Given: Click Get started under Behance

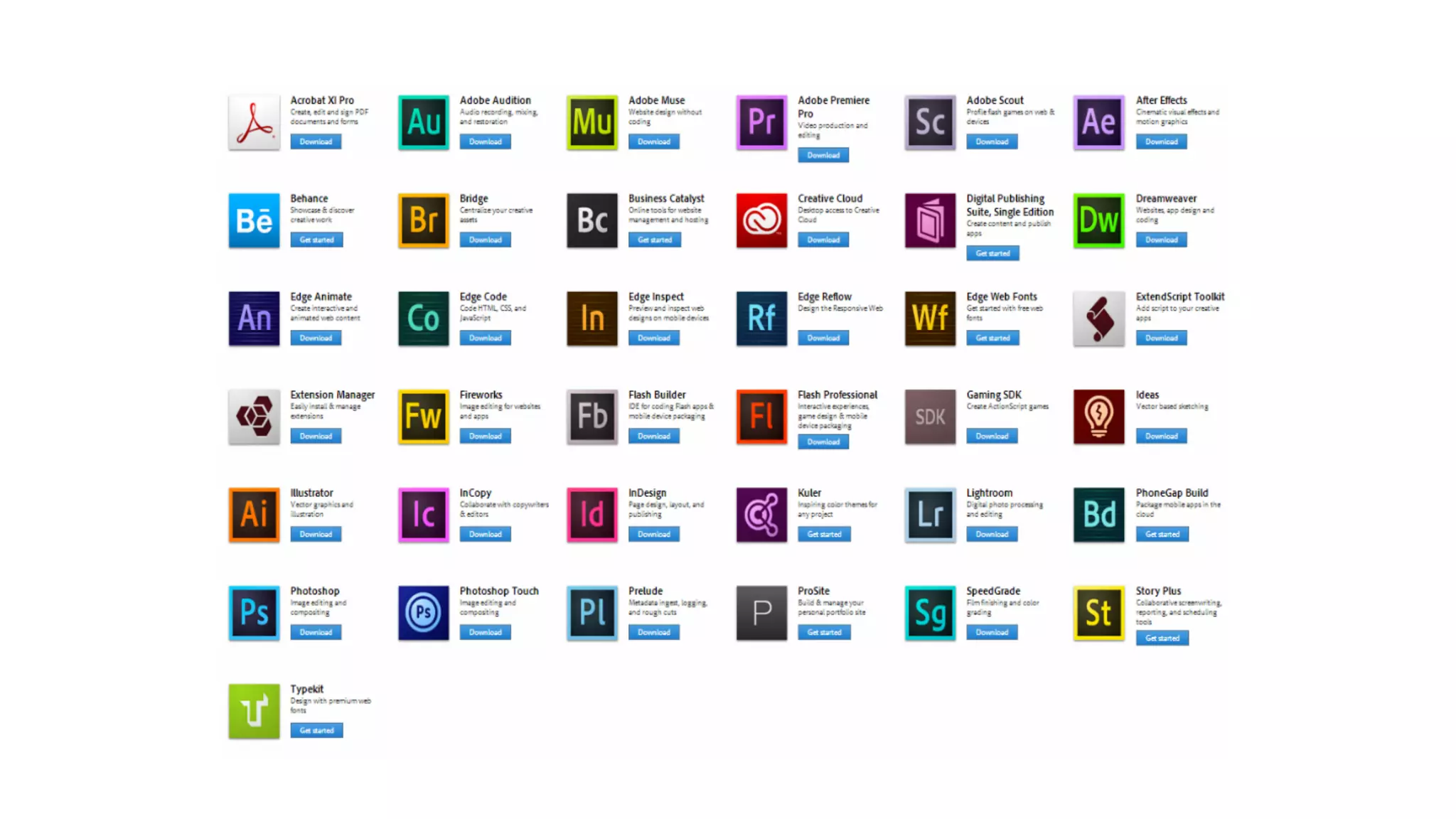Looking at the screenshot, I should pos(316,240).
